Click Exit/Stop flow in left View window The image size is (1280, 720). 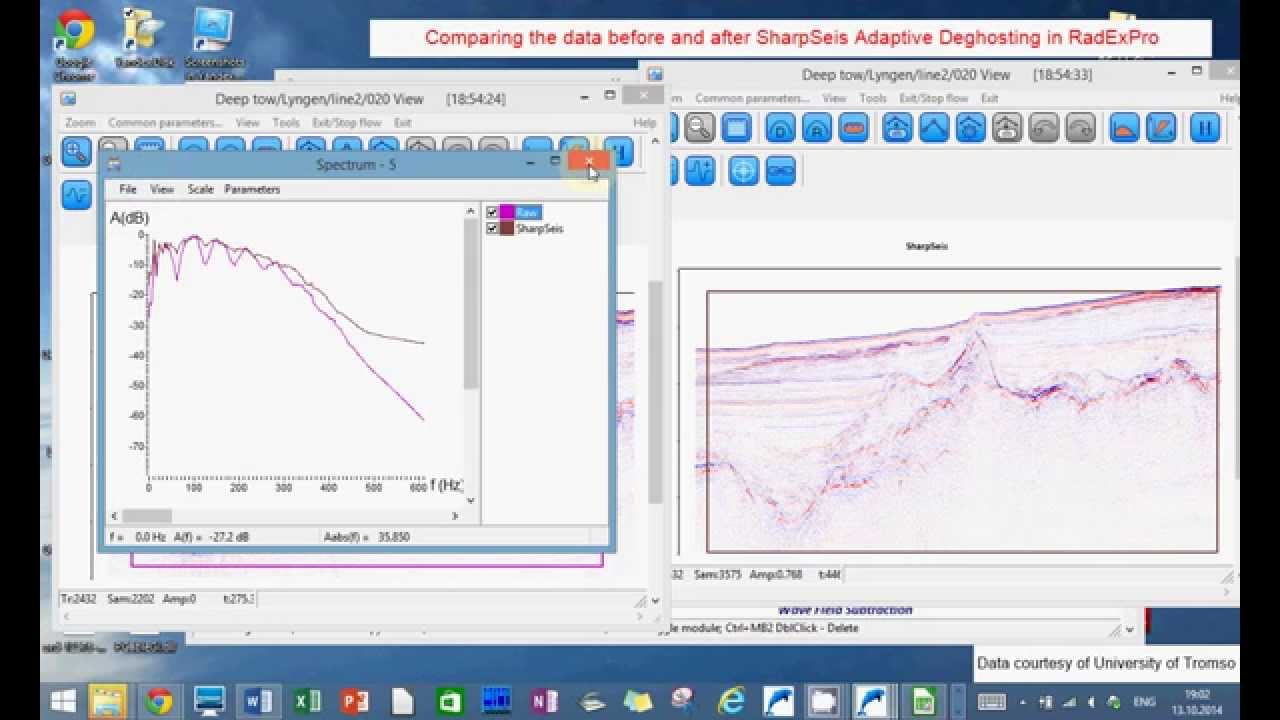point(347,123)
